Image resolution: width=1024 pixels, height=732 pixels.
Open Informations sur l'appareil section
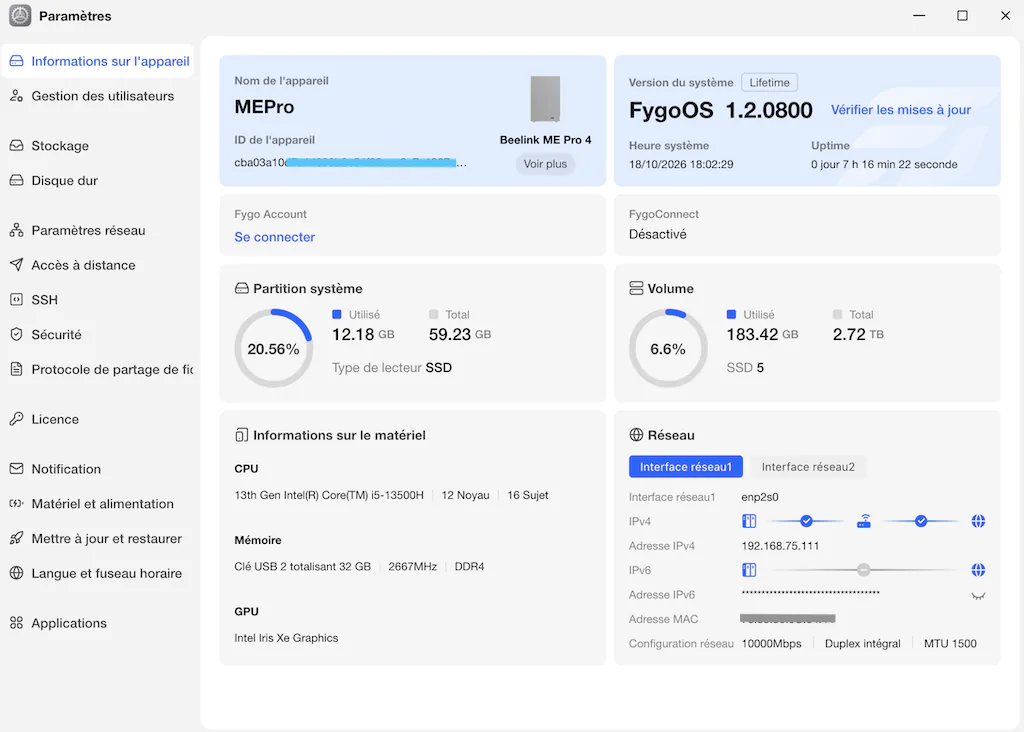click(x=98, y=61)
